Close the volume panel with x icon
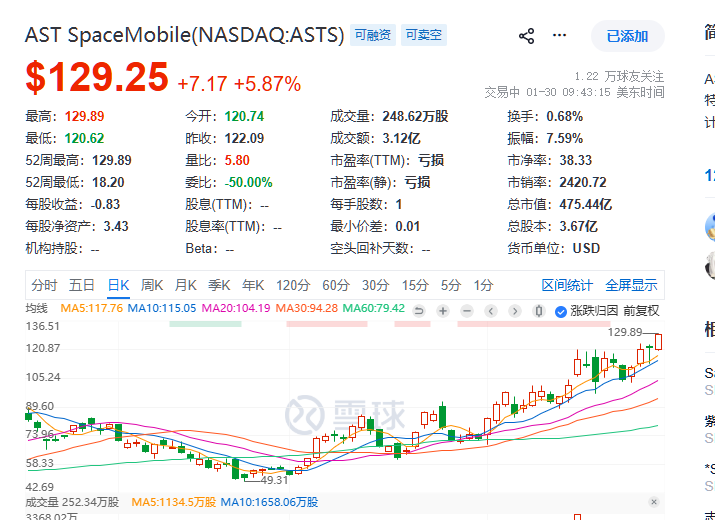 coord(654,502)
